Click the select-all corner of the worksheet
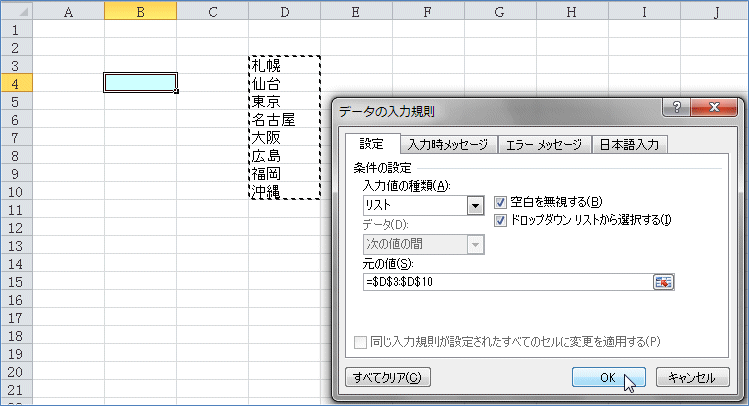Screen dimensions: 749x406 click(x=17, y=11)
